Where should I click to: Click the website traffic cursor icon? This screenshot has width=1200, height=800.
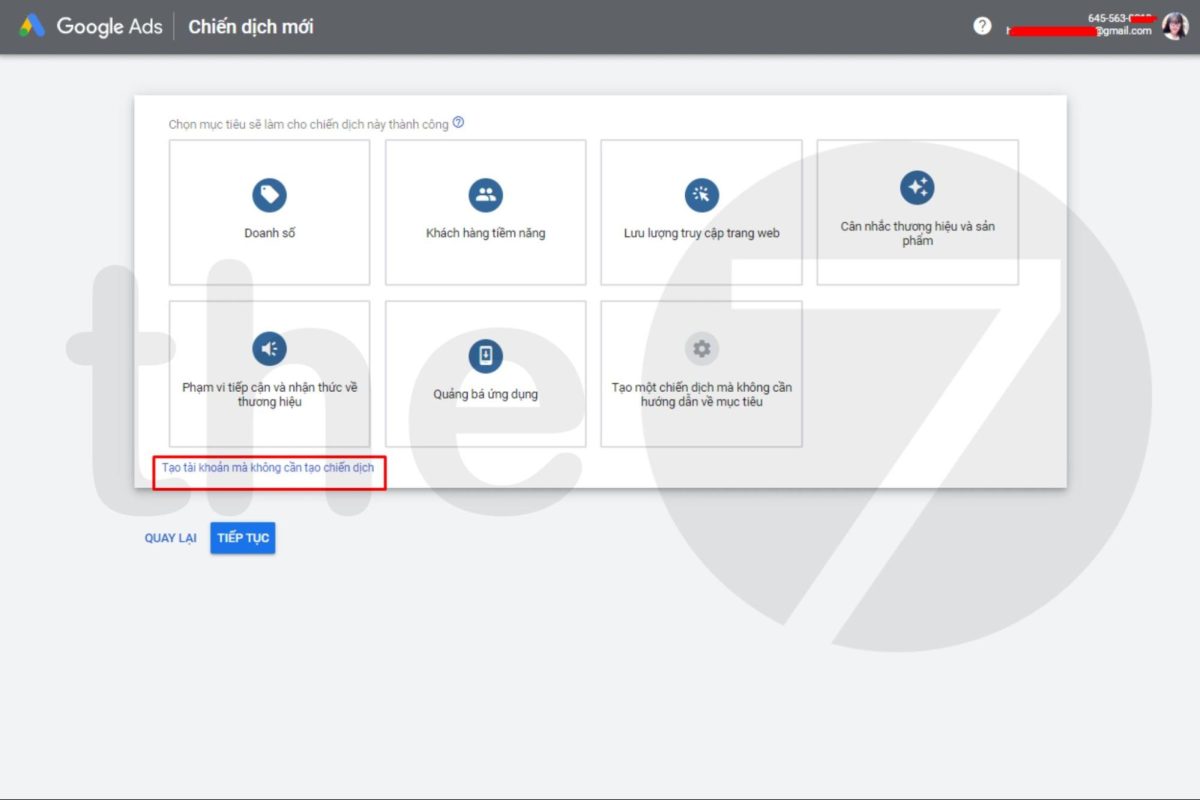point(701,195)
